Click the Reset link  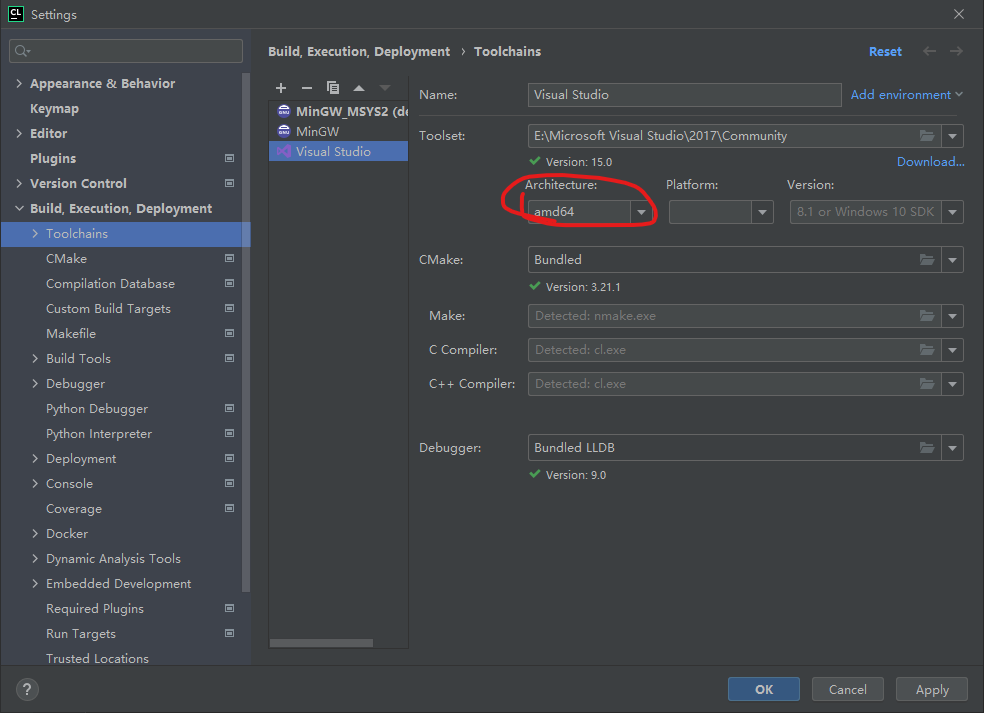885,51
